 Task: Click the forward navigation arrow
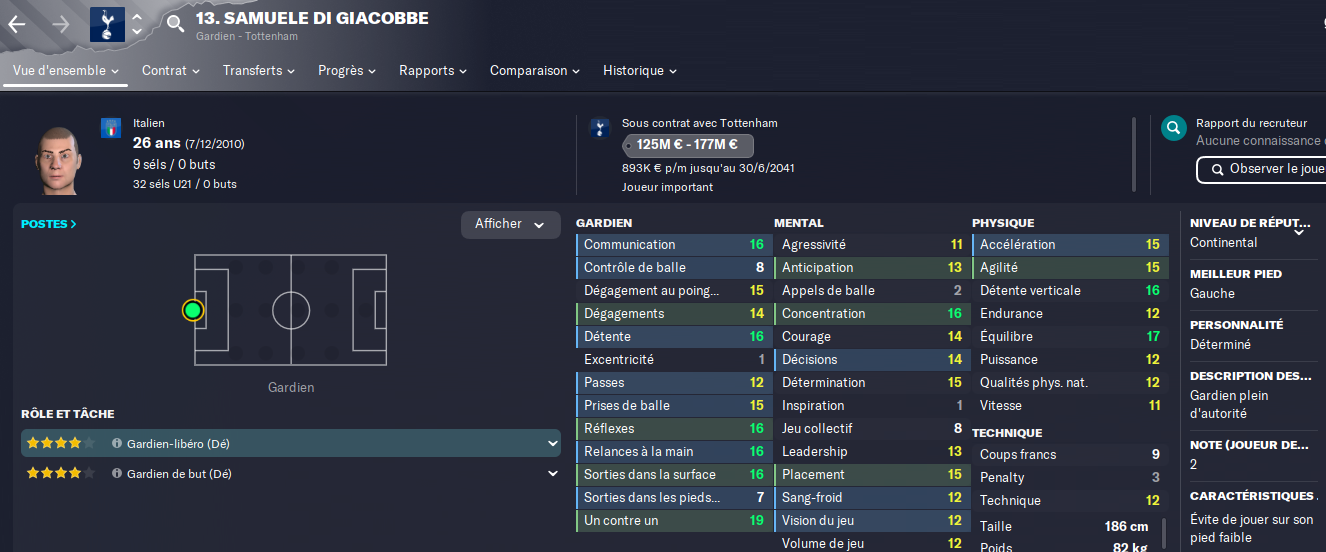click(60, 24)
